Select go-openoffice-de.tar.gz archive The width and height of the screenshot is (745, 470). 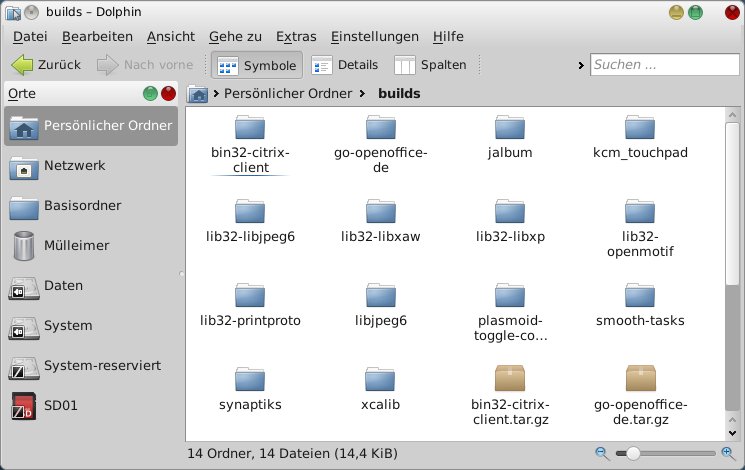640,396
